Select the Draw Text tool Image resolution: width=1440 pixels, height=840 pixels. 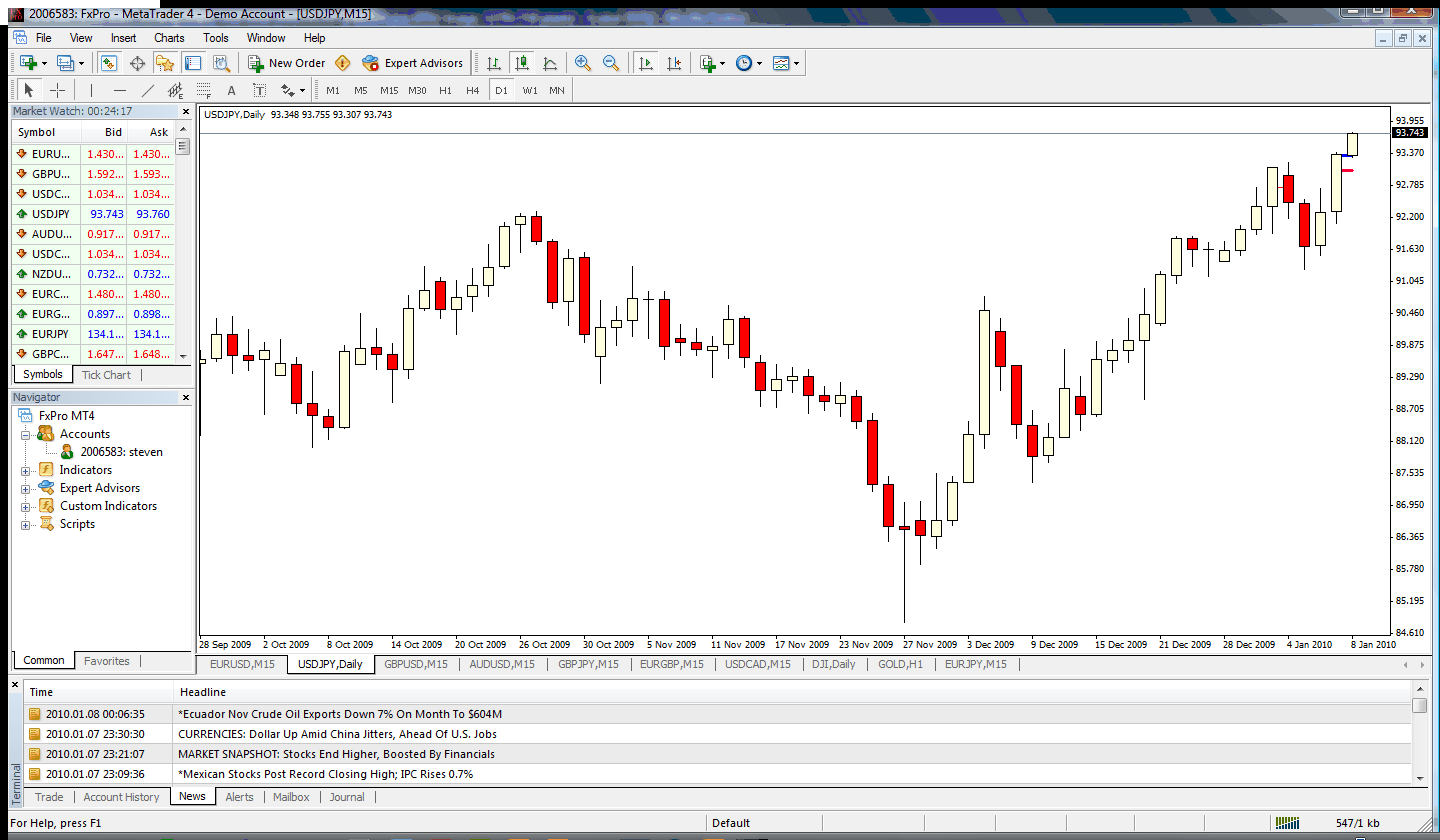[x=231, y=90]
